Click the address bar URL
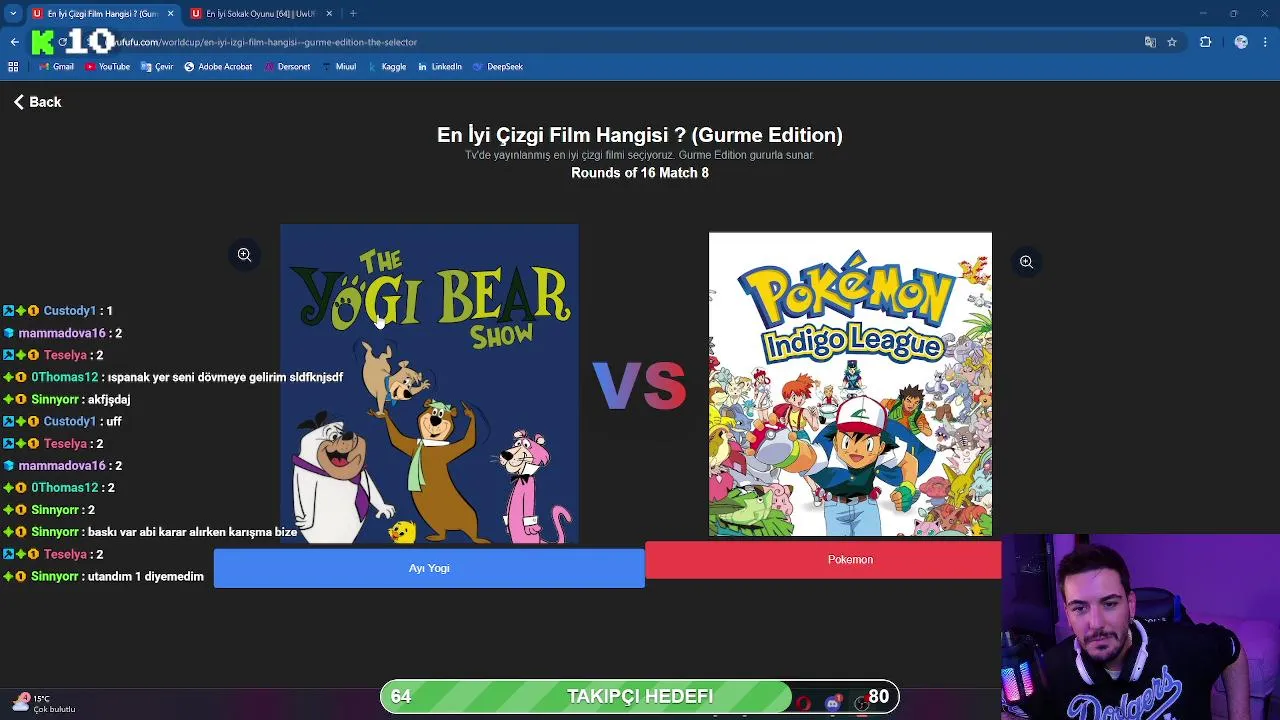Viewport: 1280px width, 720px height. coord(265,42)
